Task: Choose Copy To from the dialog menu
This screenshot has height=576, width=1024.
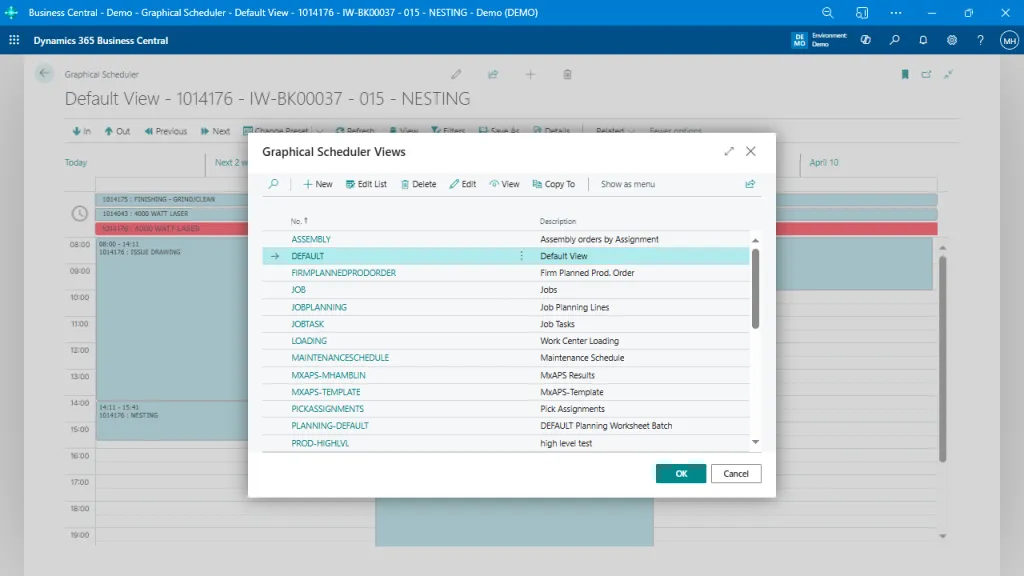Action: [553, 184]
